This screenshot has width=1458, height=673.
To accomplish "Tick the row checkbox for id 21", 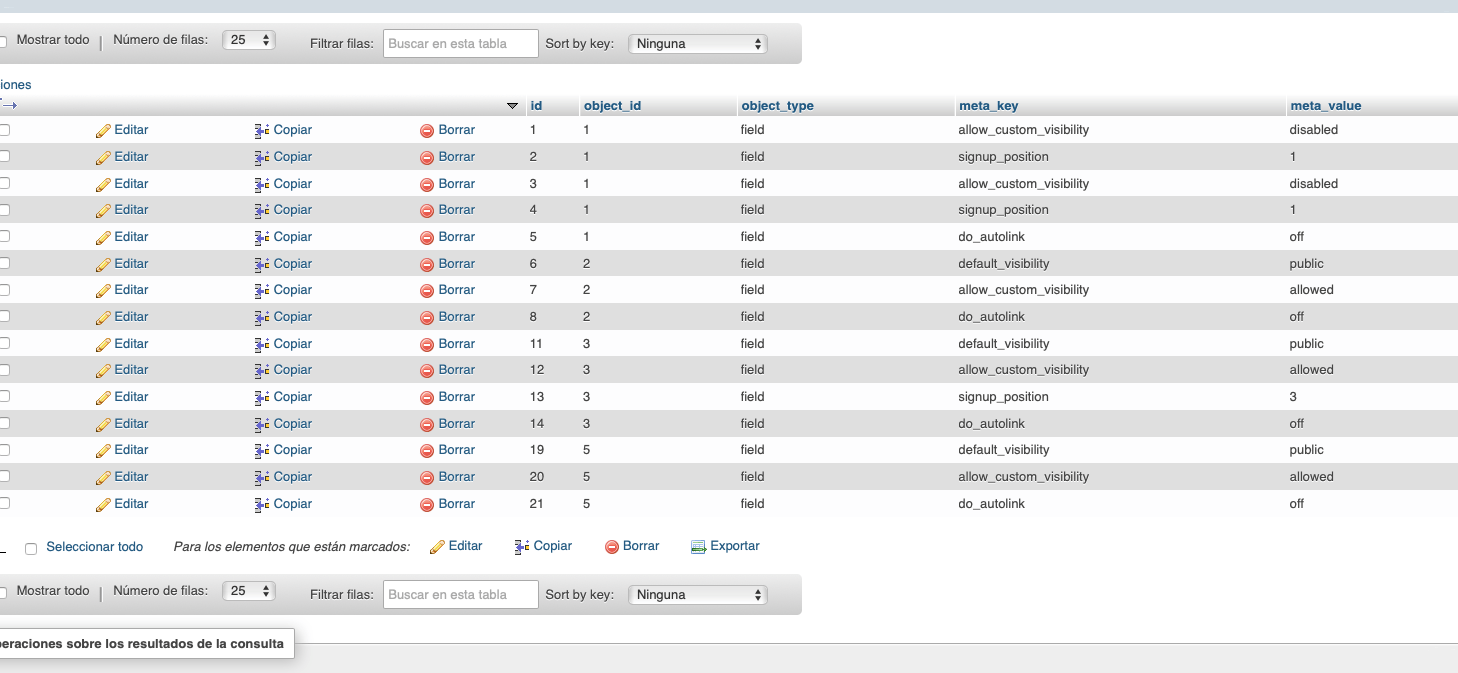I will tap(4, 503).
